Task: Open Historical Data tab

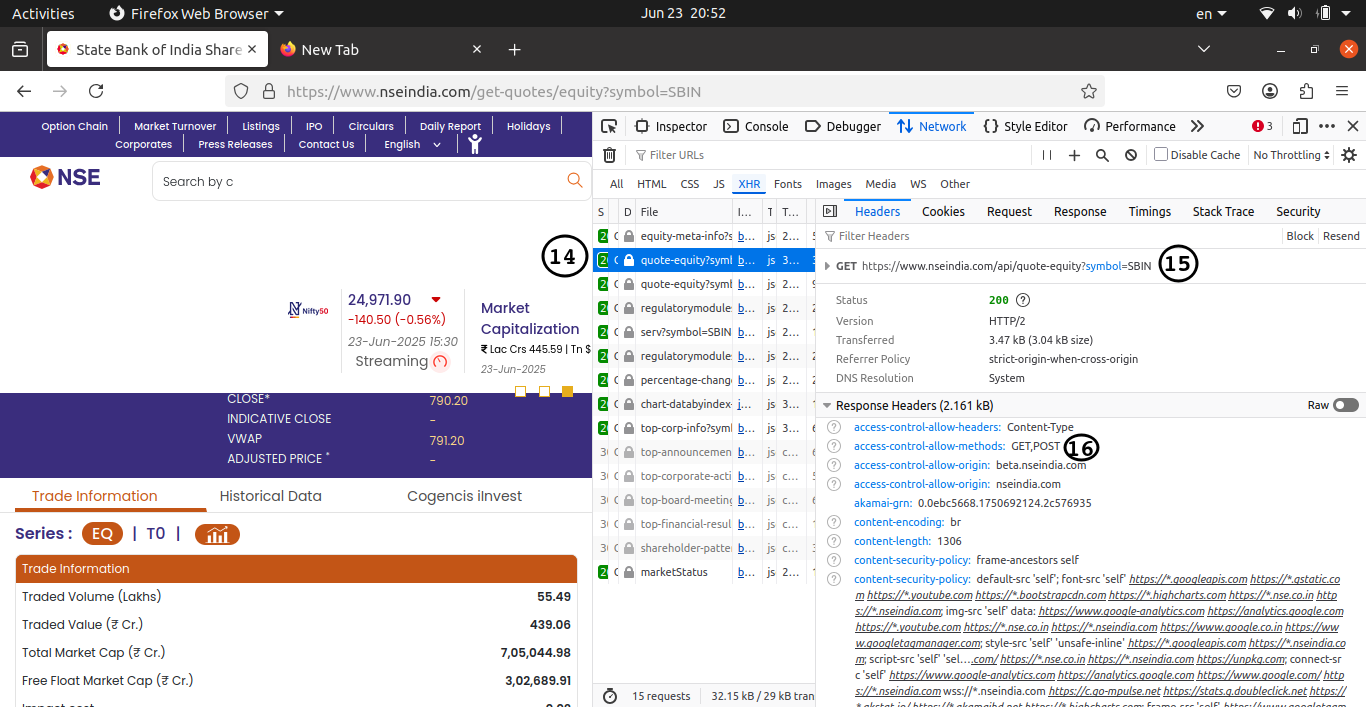Action: click(271, 496)
